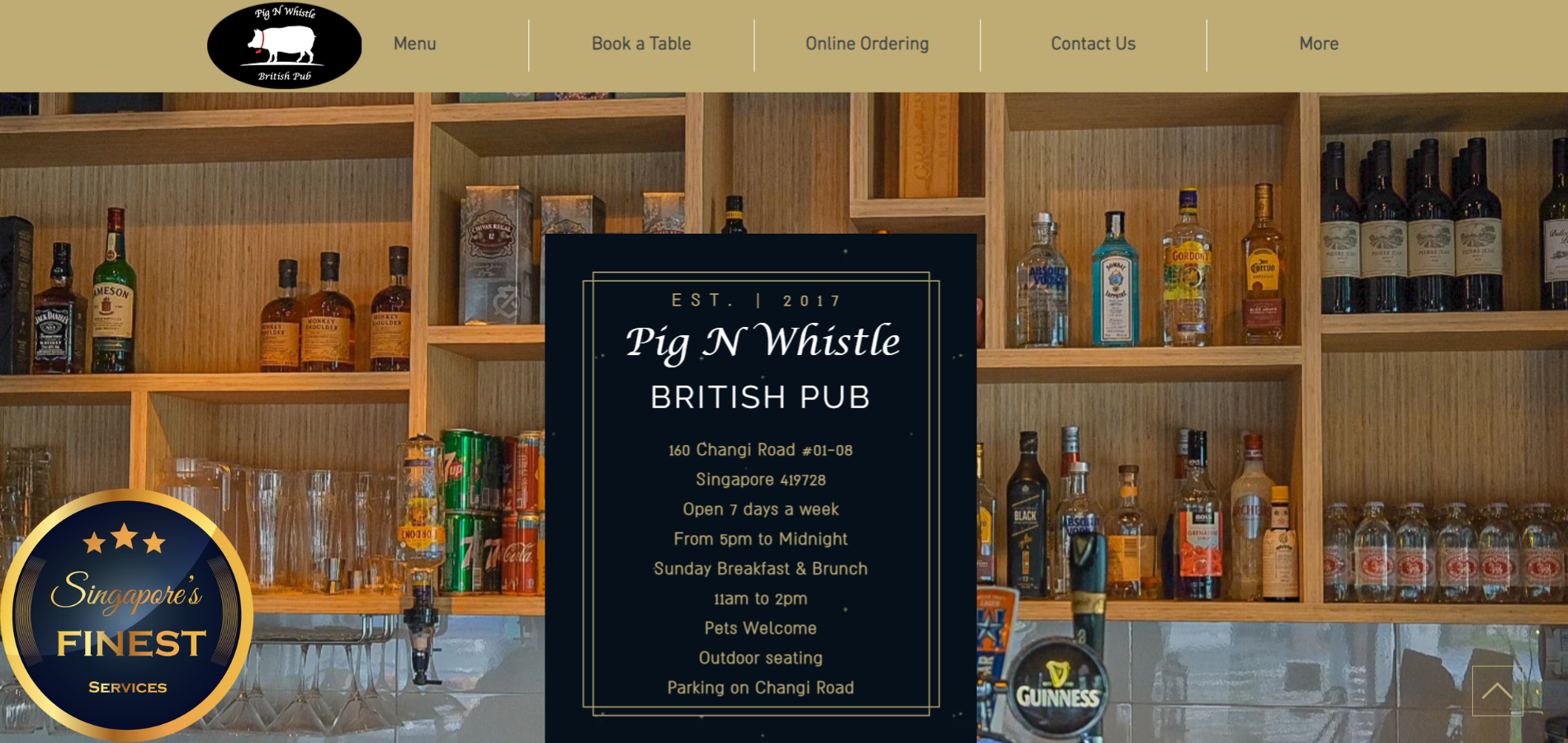Click the three gold stars on badge
1568x743 pixels.
125,538
